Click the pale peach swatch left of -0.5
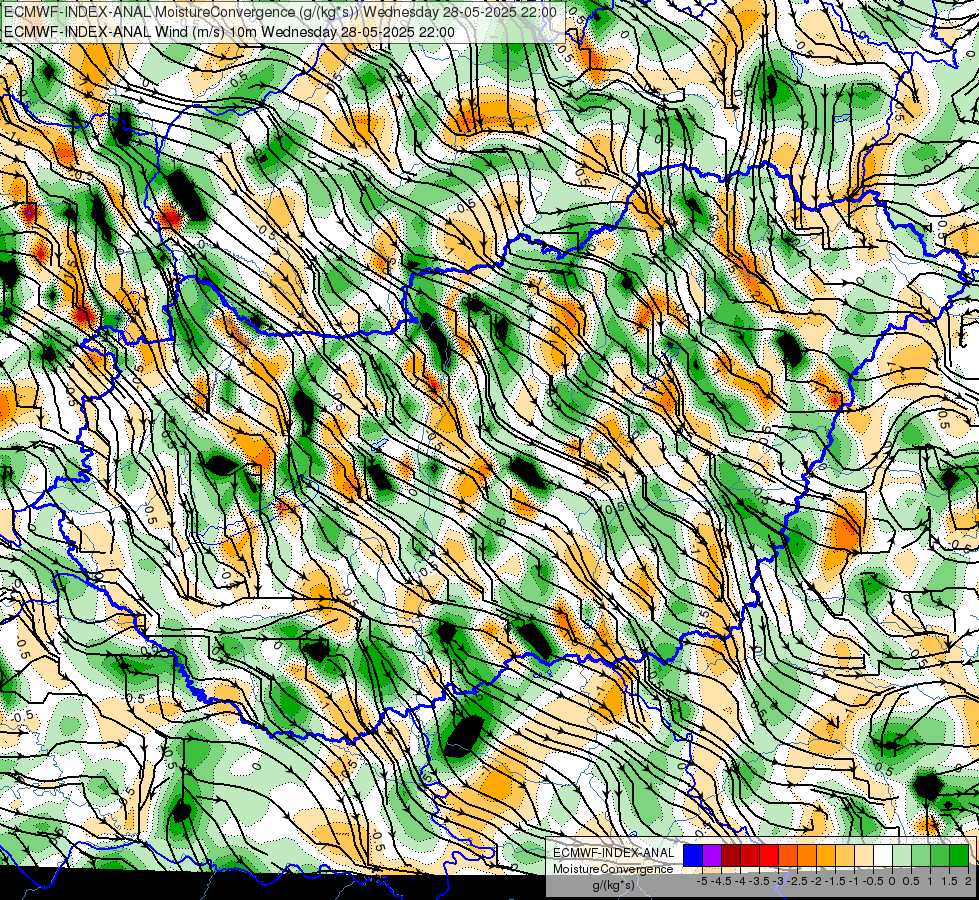Screen dimensions: 979x900 (864, 855)
